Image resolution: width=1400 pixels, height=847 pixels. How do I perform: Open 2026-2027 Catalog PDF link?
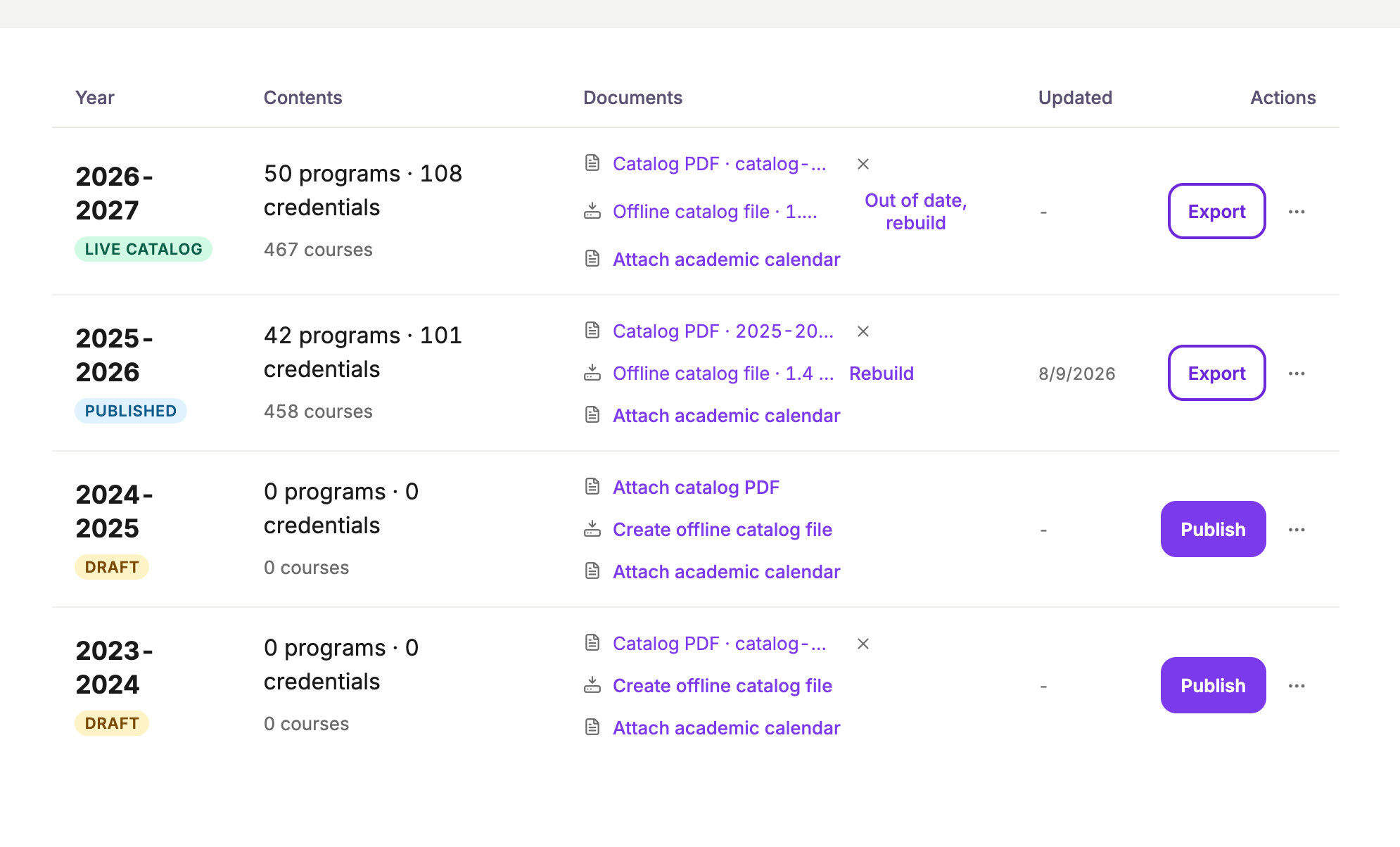coord(720,164)
